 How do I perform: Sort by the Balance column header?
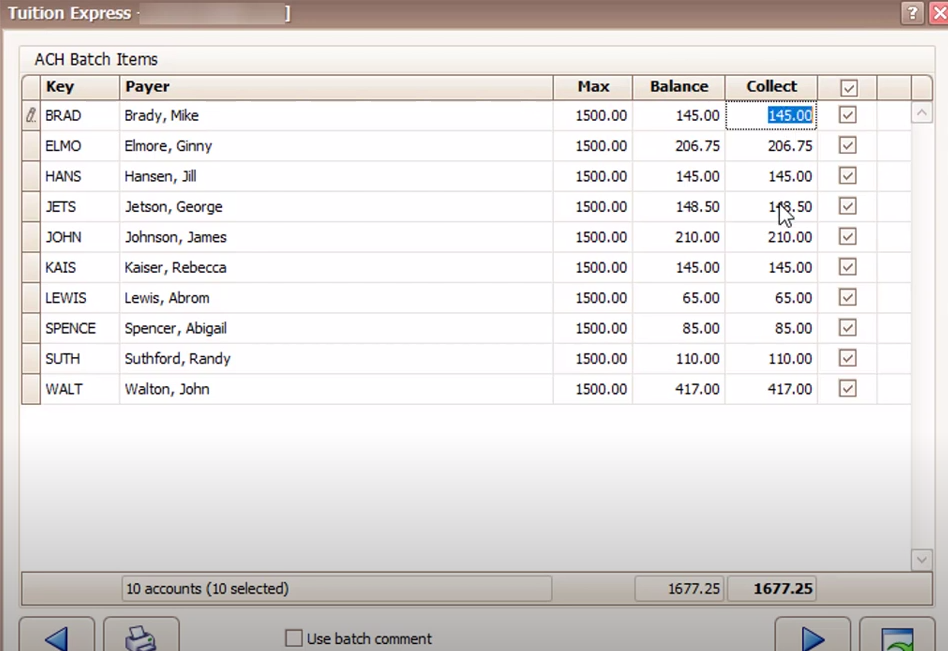click(679, 87)
